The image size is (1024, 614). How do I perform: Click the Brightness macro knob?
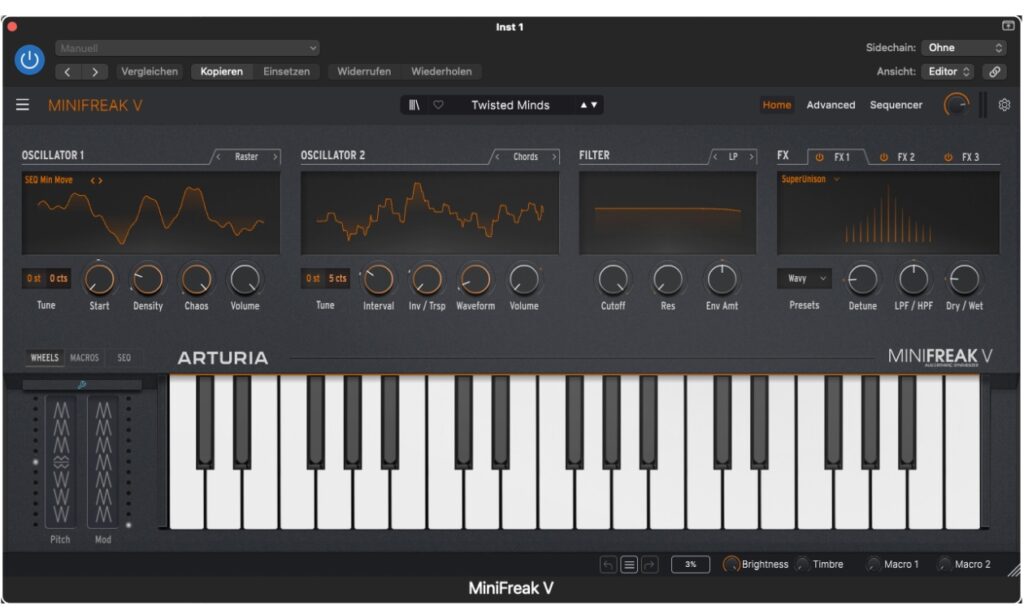[731, 564]
